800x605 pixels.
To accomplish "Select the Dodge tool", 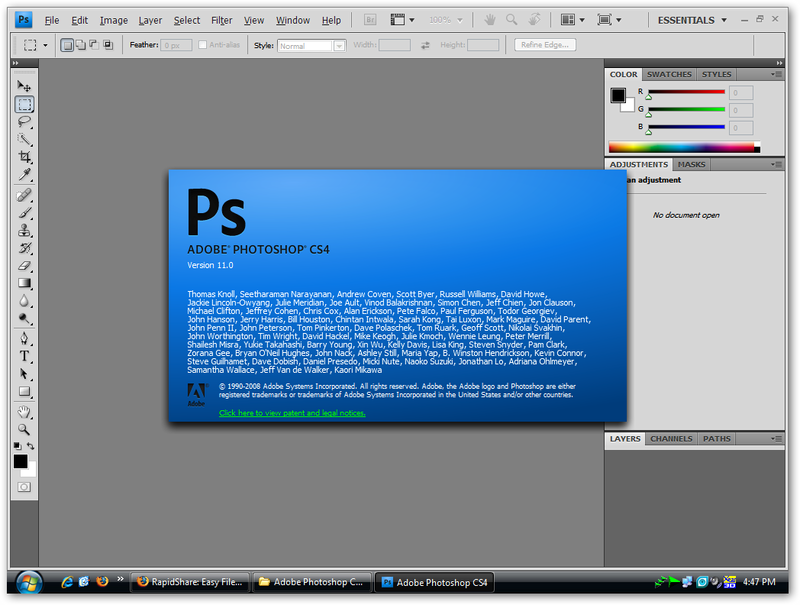I will point(24,319).
